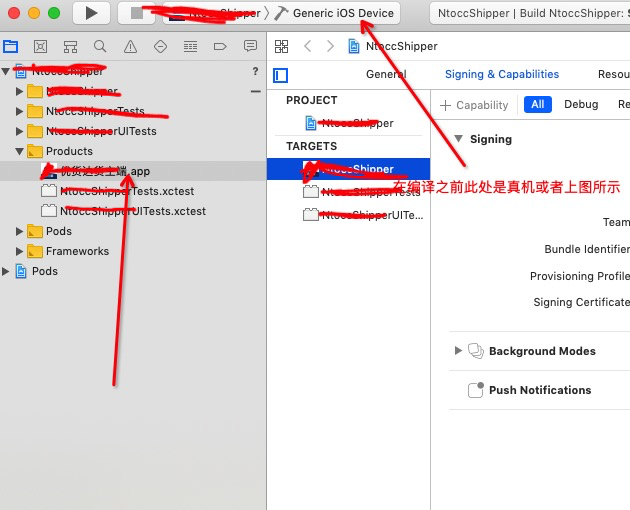The image size is (630, 510).
Task: Expand the Frameworks folder
Action: click(19, 251)
